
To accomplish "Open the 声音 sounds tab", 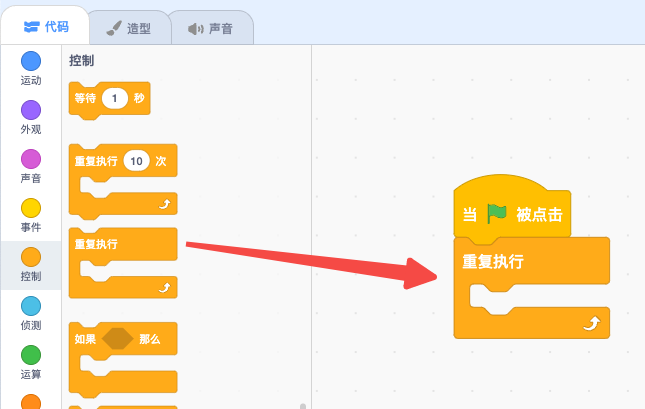I will (x=211, y=28).
